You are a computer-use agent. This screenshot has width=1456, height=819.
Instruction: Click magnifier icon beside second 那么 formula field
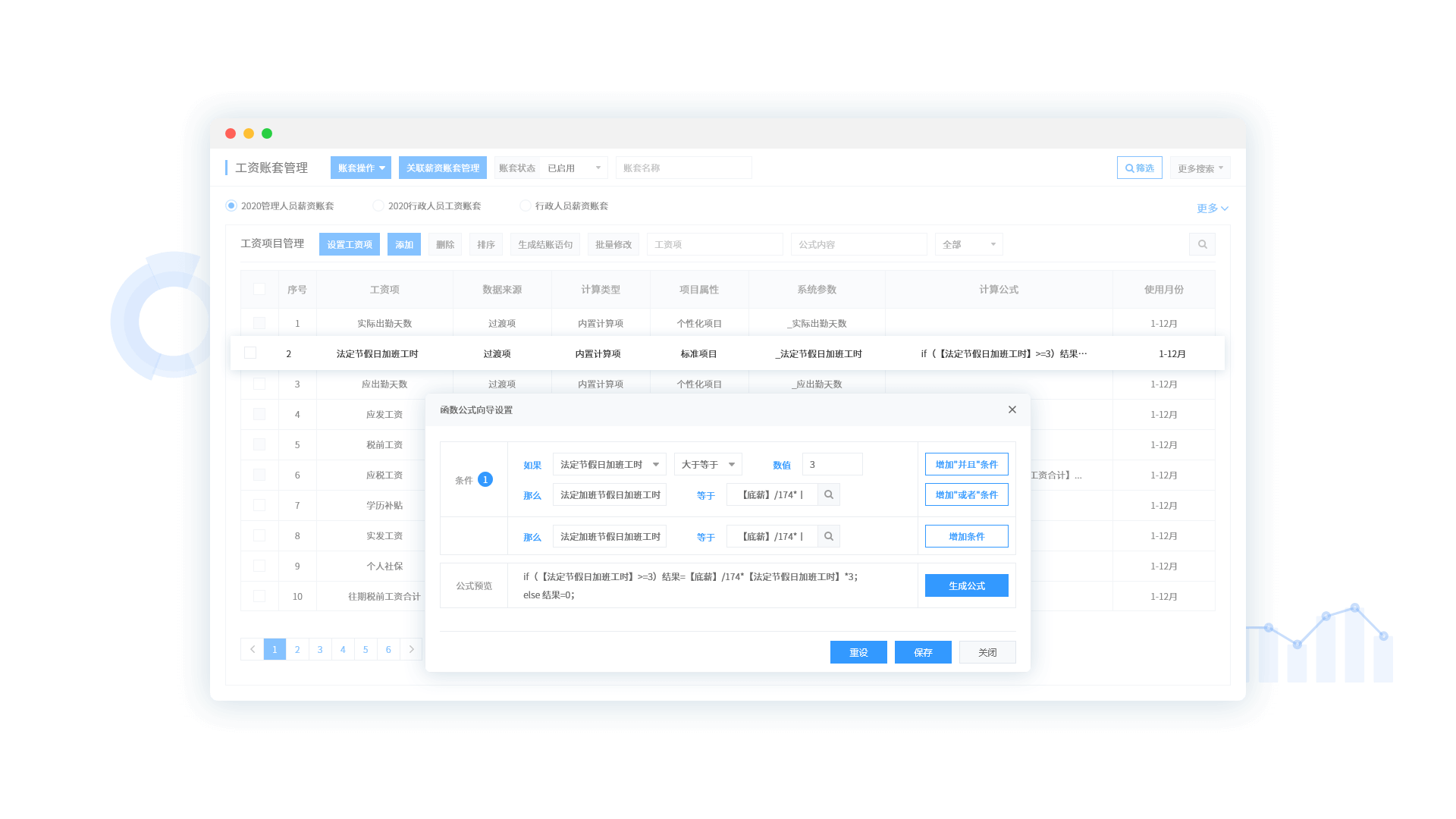(829, 536)
